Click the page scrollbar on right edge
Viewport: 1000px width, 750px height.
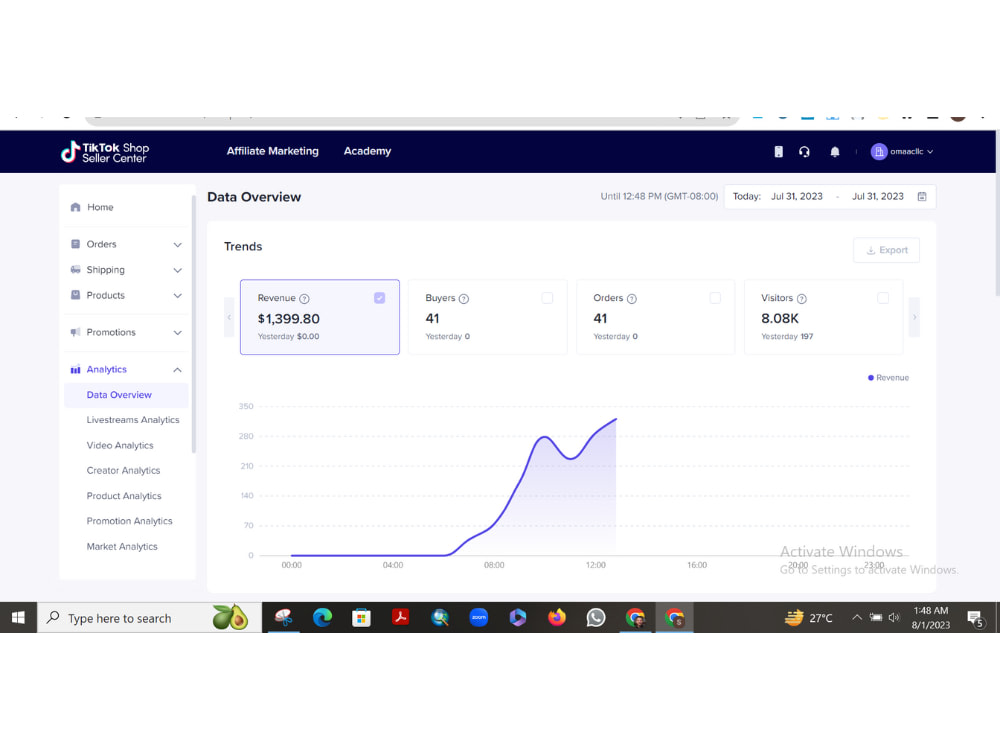tap(997, 214)
